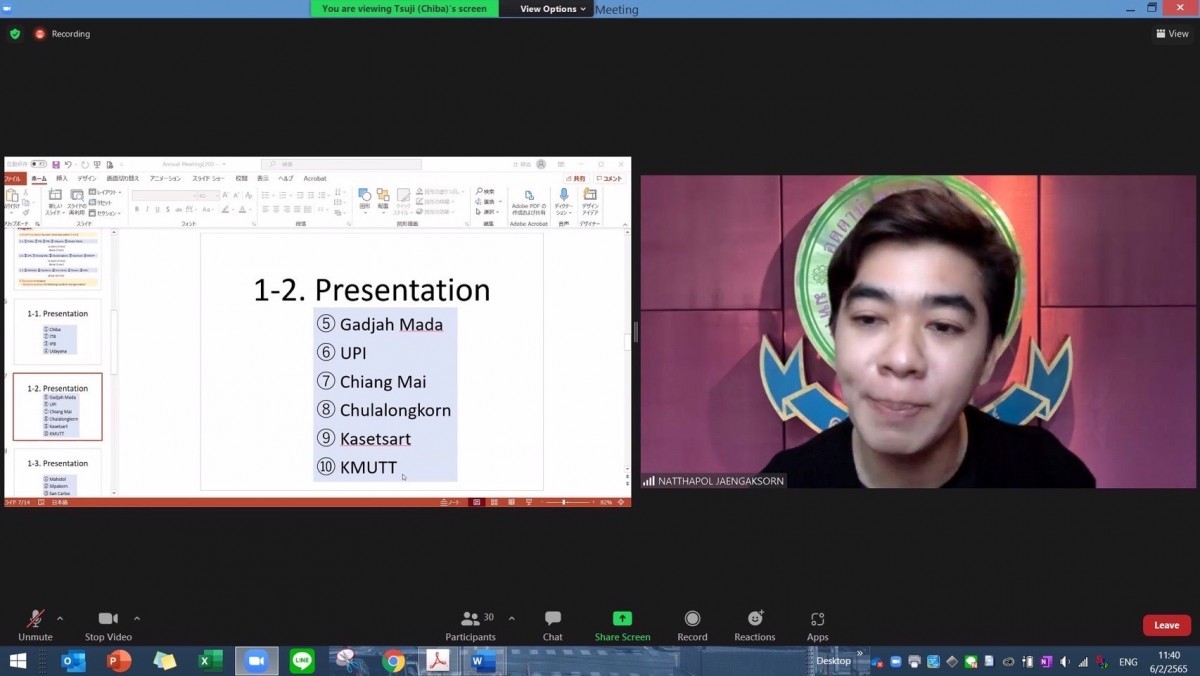Start recording with the Record icon

point(692,619)
